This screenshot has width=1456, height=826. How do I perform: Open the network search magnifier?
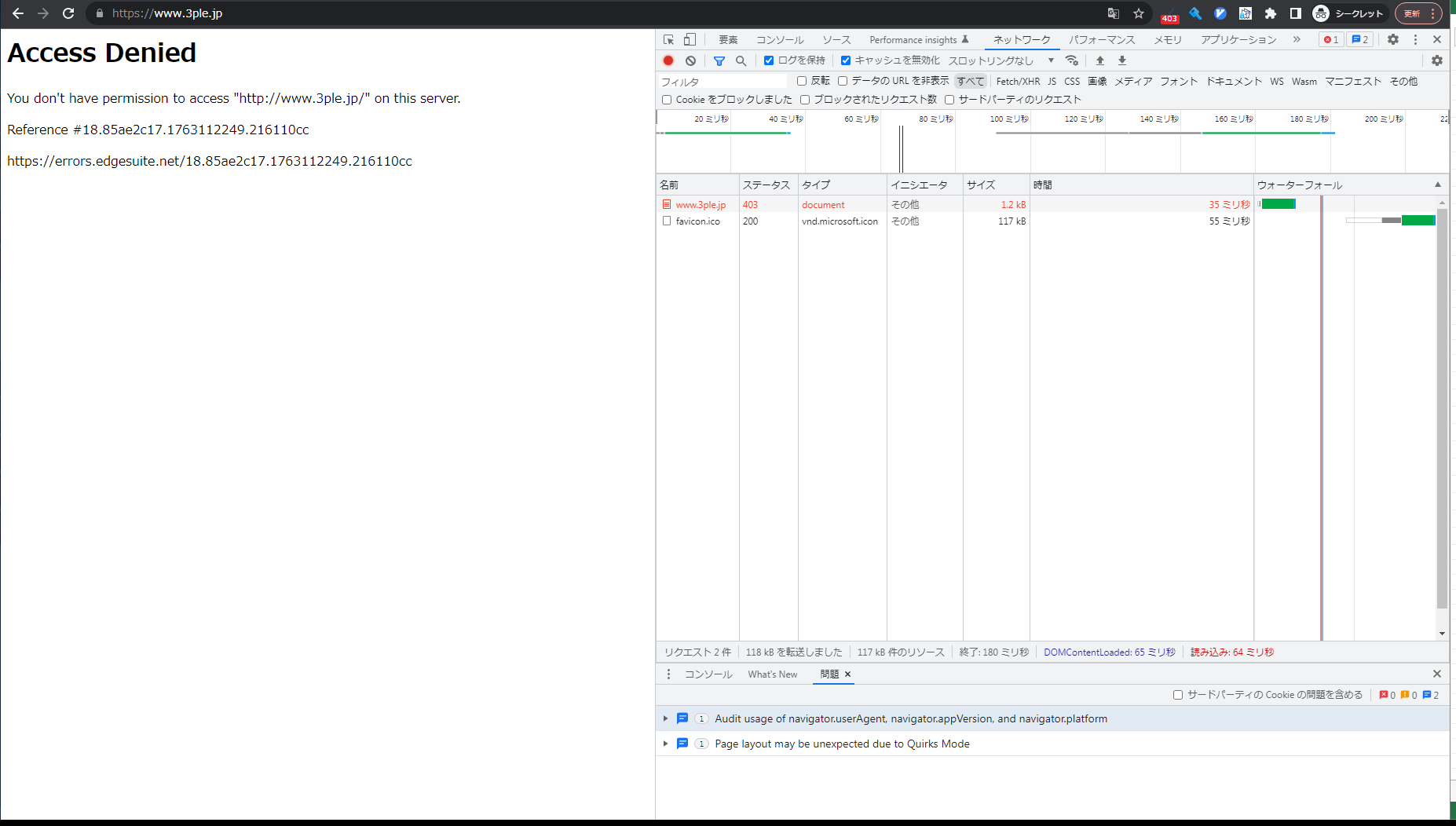741,60
